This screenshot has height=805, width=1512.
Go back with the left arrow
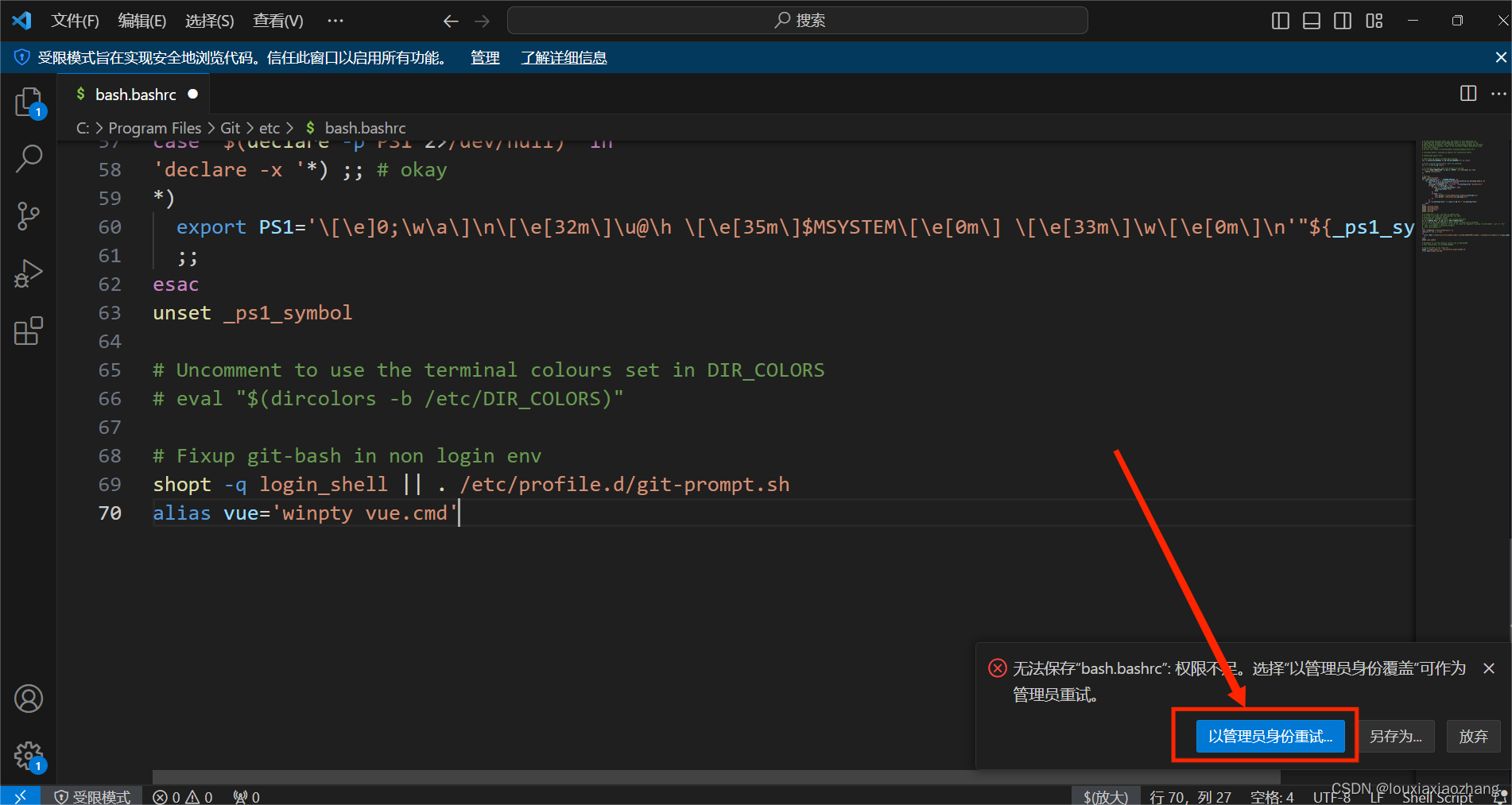pyautogui.click(x=451, y=21)
